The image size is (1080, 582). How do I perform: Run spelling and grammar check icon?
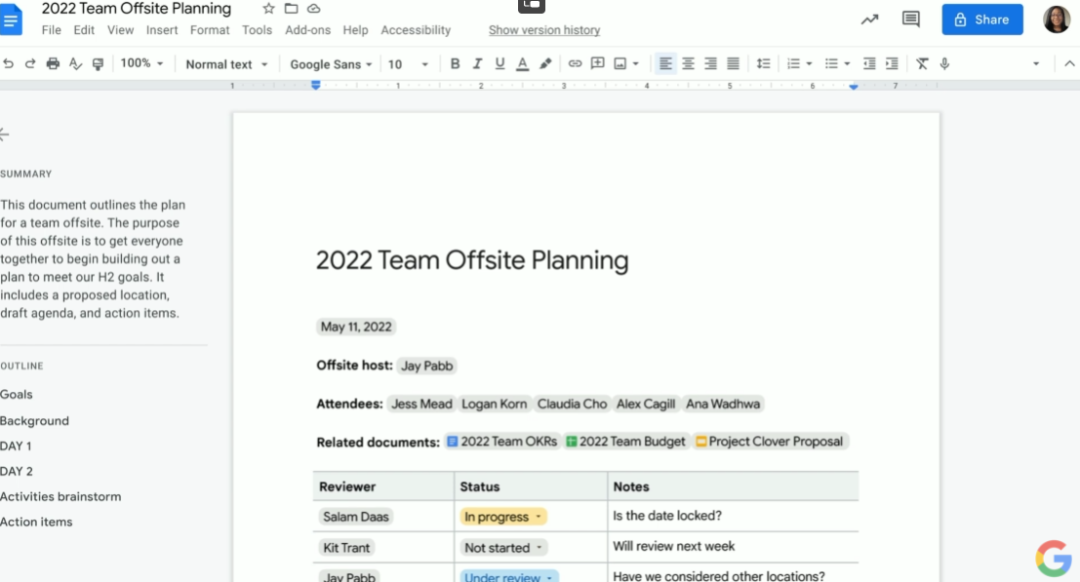(76, 64)
